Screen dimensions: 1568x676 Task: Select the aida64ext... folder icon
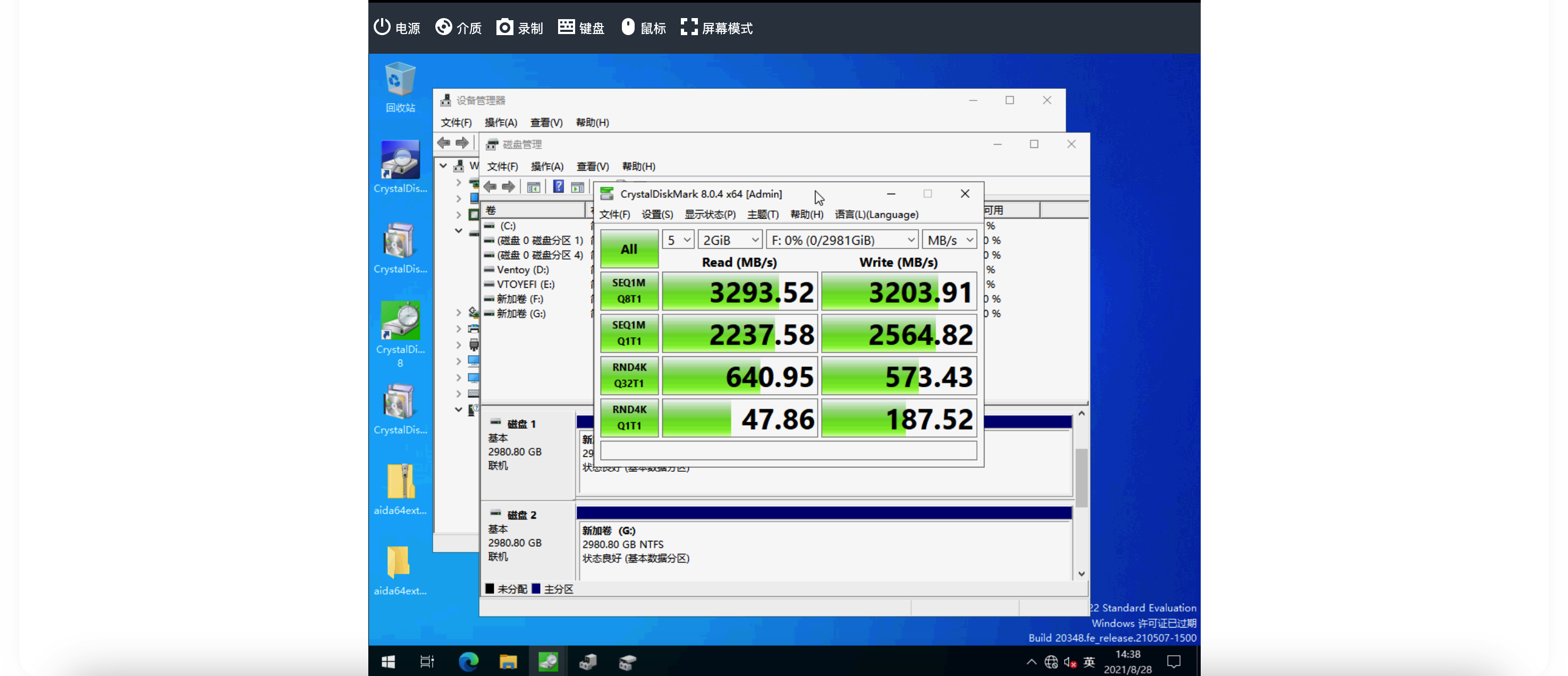pyautogui.click(x=400, y=570)
